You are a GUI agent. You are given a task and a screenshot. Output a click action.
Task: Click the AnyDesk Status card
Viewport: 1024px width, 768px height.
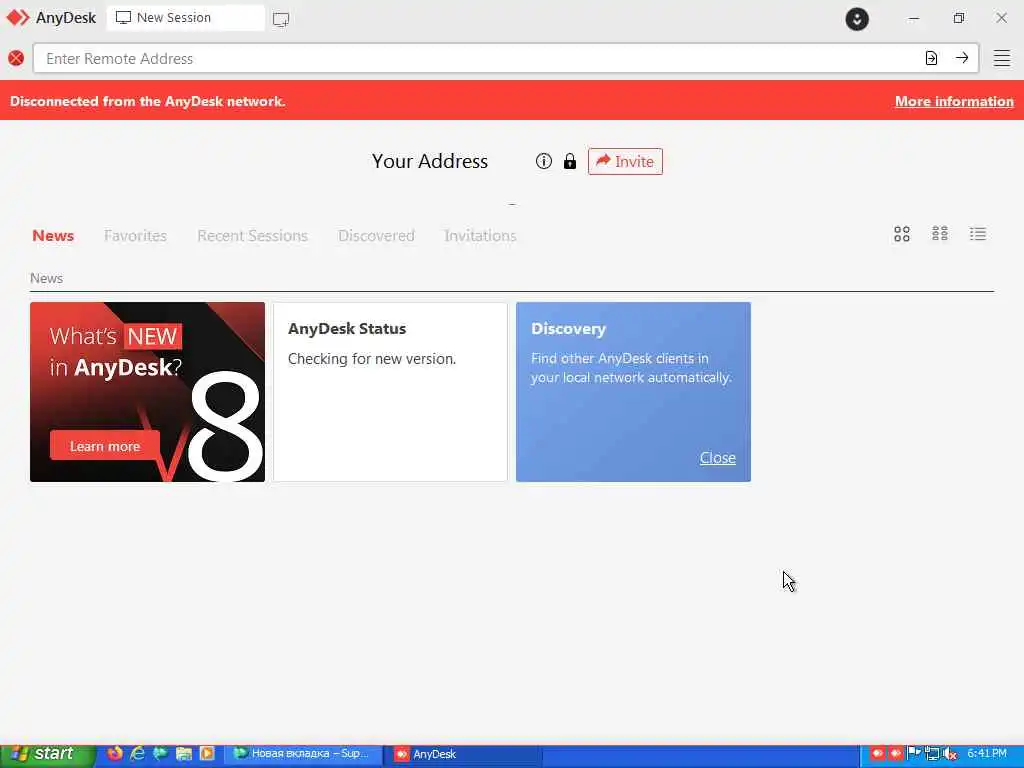point(390,392)
